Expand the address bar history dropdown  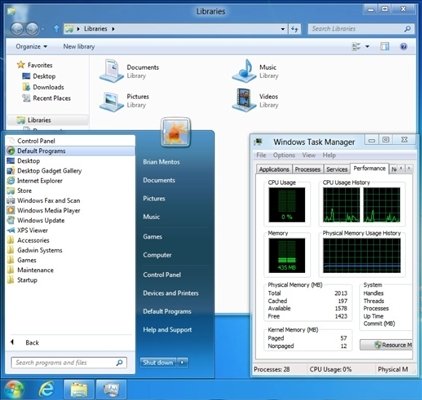tap(283, 29)
